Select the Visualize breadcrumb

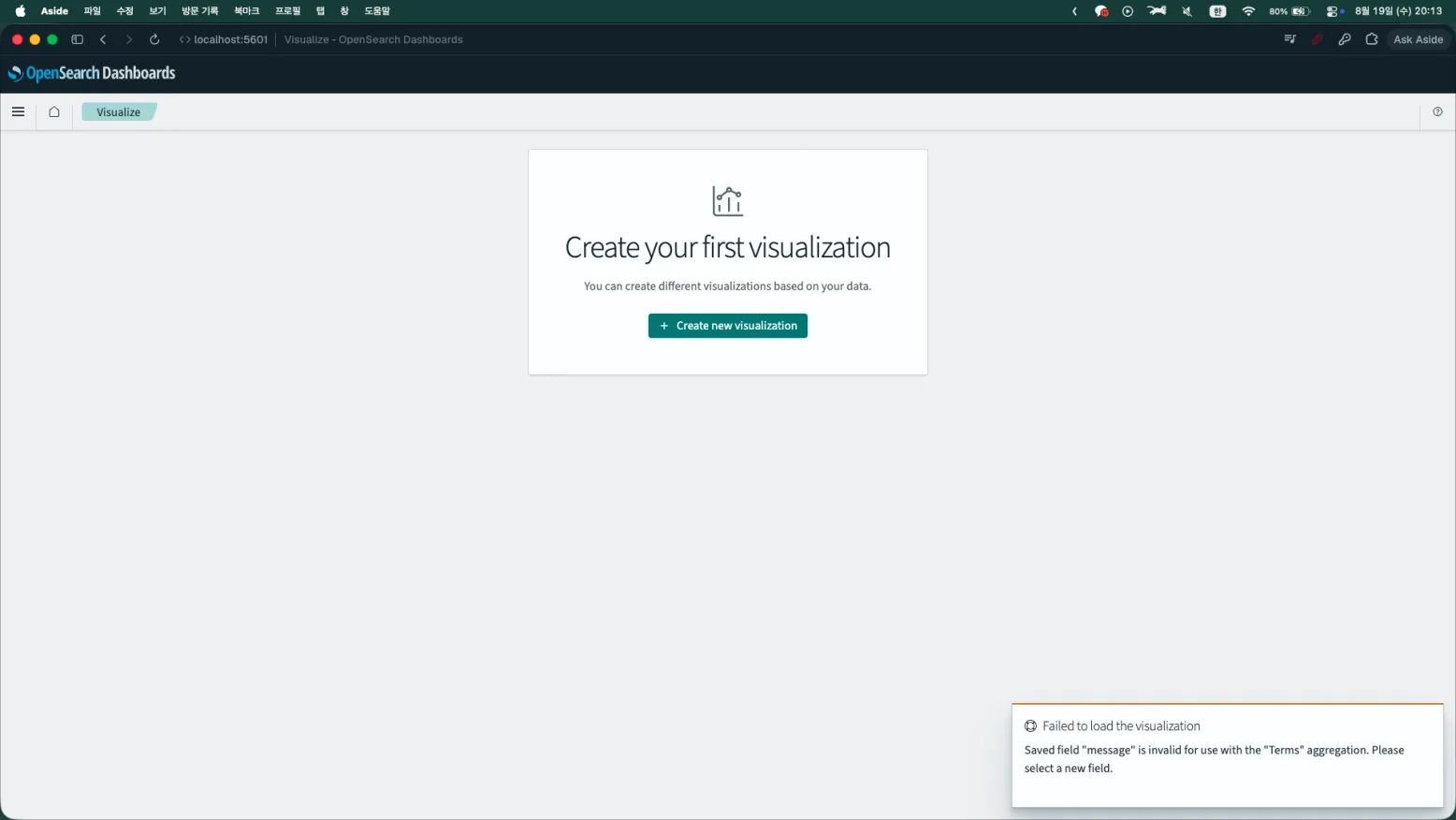(119, 112)
